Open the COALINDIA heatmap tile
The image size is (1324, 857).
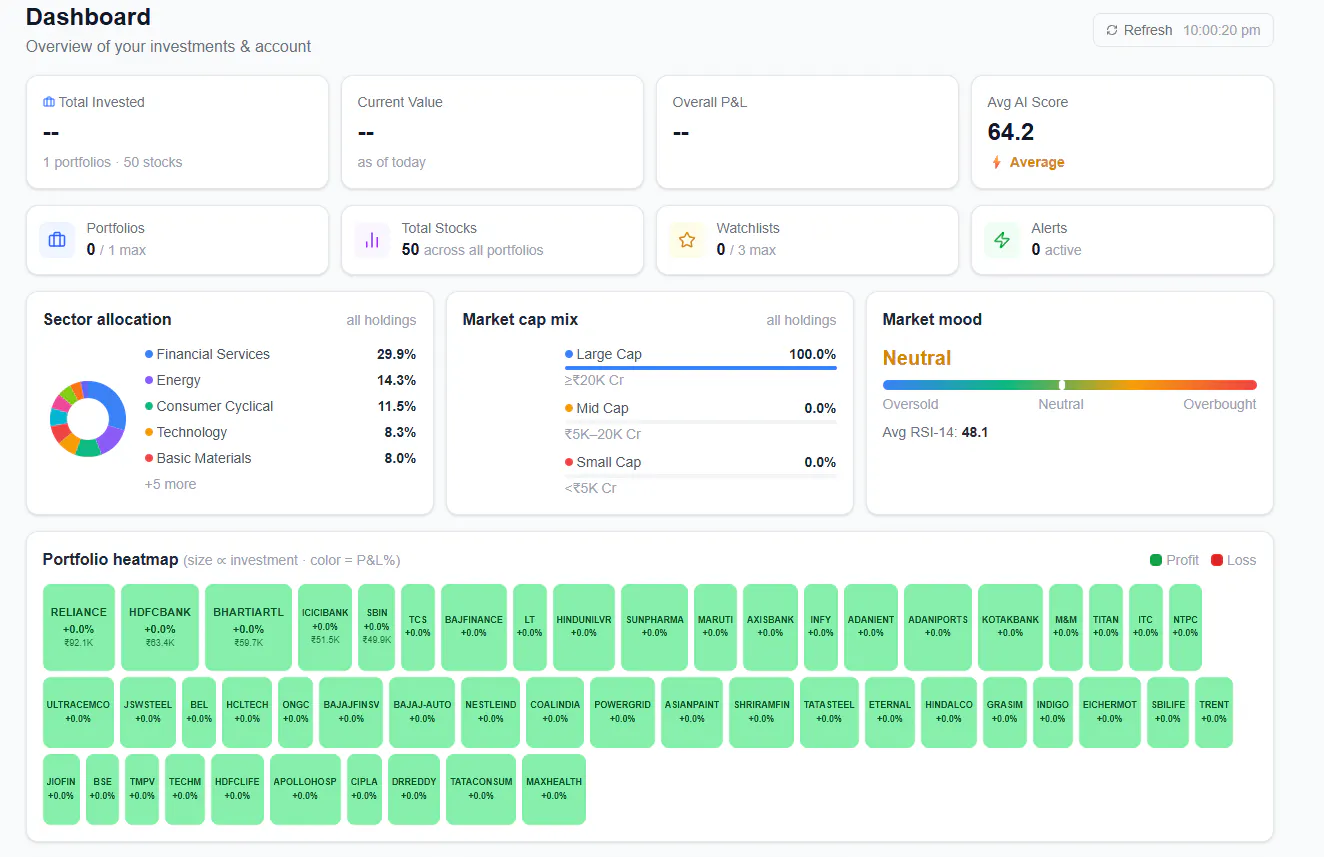(x=555, y=712)
